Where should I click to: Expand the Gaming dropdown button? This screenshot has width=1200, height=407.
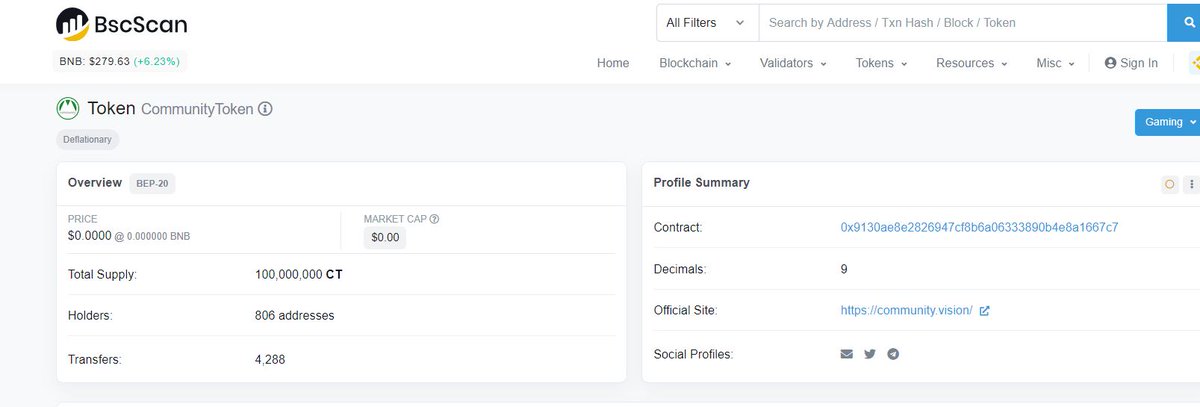click(x=1167, y=122)
